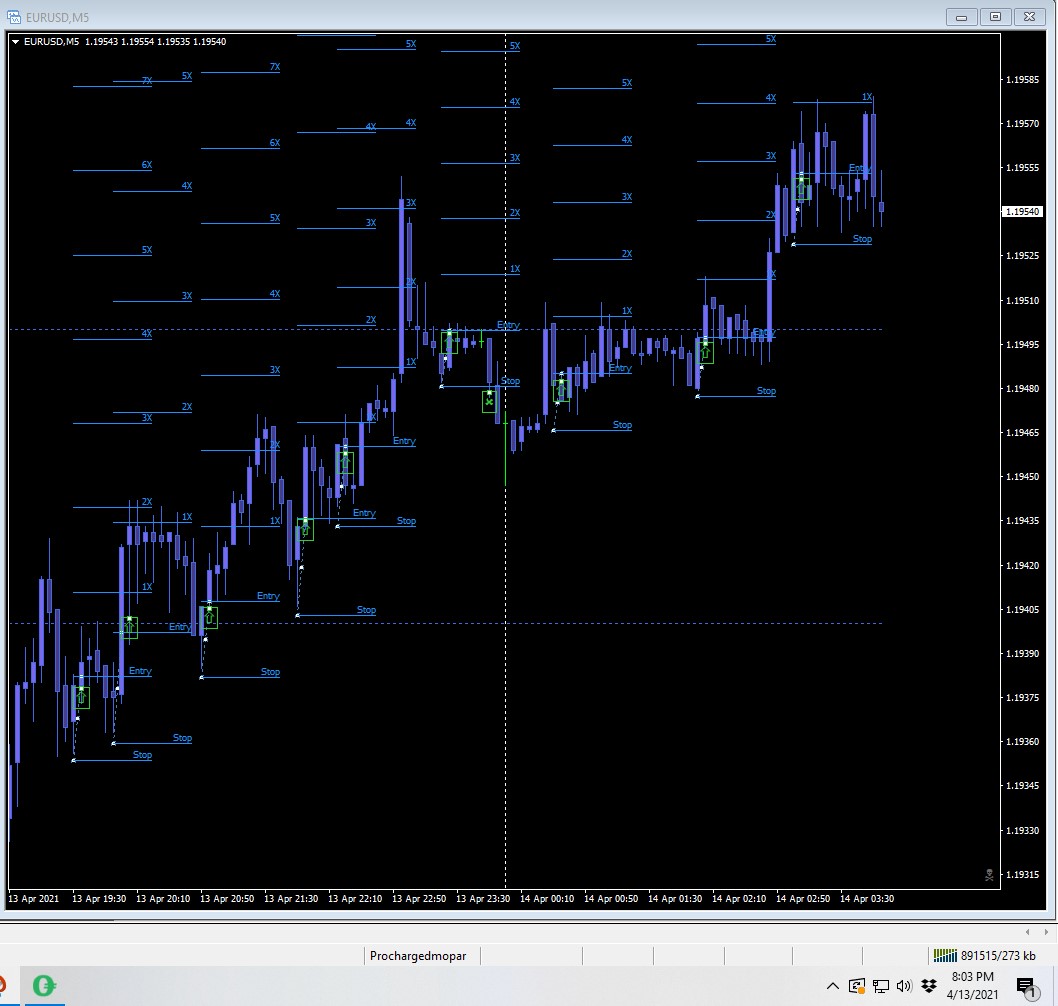Screen dimensions: 1058x1006
Task: Open the volume speaker icon
Action: click(x=904, y=986)
